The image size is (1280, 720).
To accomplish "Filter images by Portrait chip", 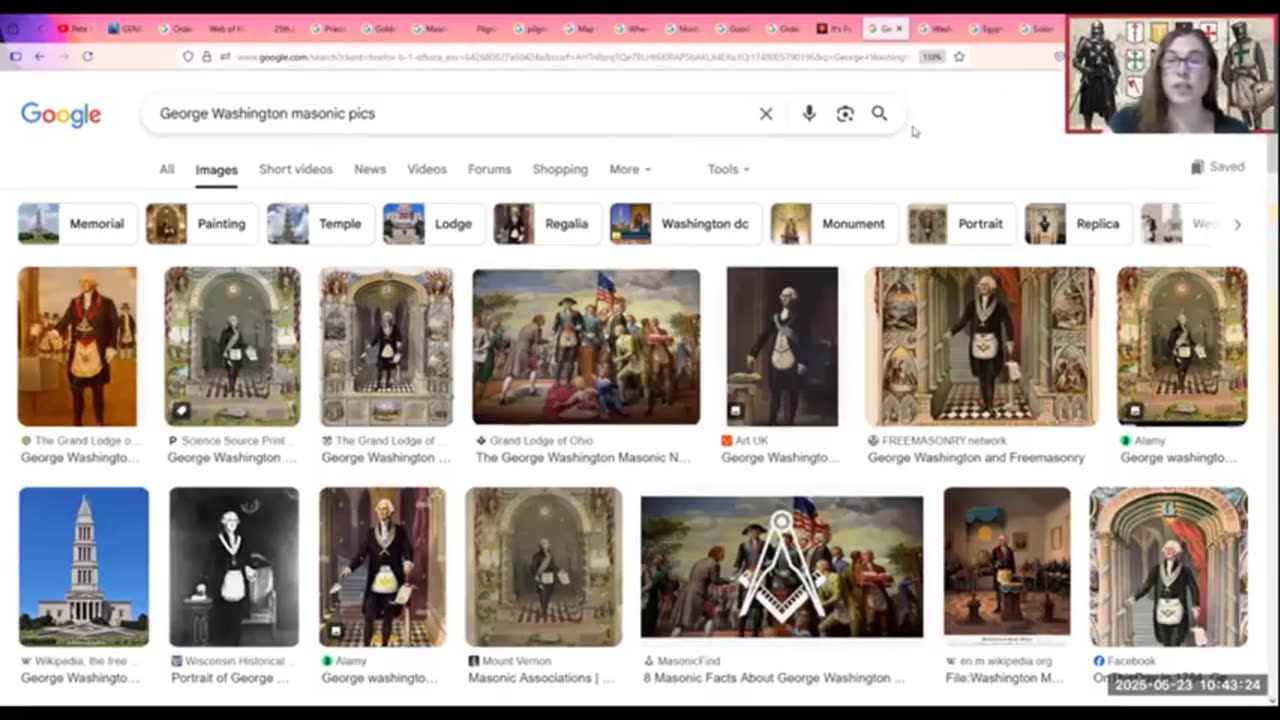I will 961,224.
